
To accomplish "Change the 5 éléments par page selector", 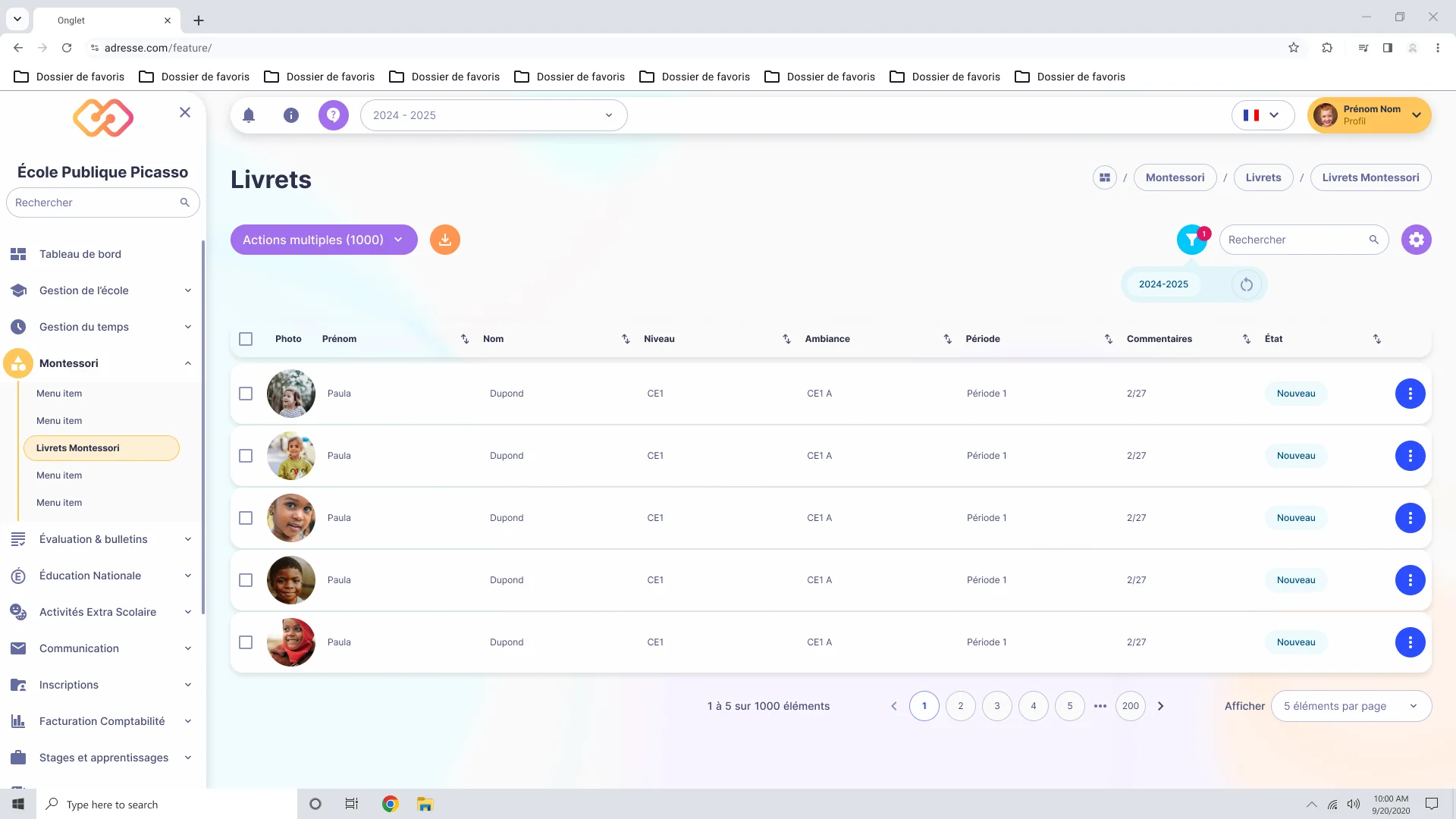I will coord(1351,706).
